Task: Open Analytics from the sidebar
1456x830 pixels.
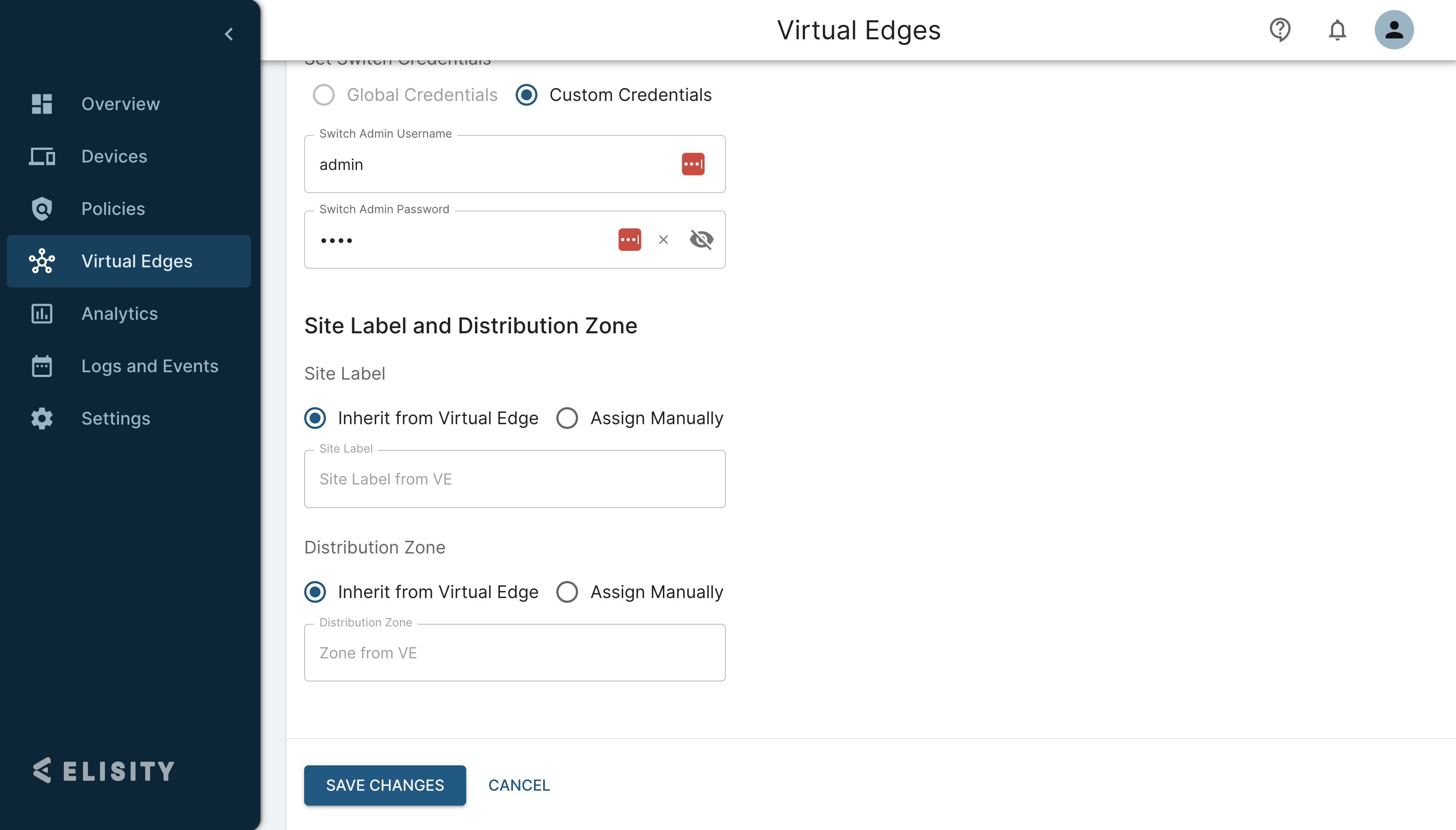Action: point(119,314)
